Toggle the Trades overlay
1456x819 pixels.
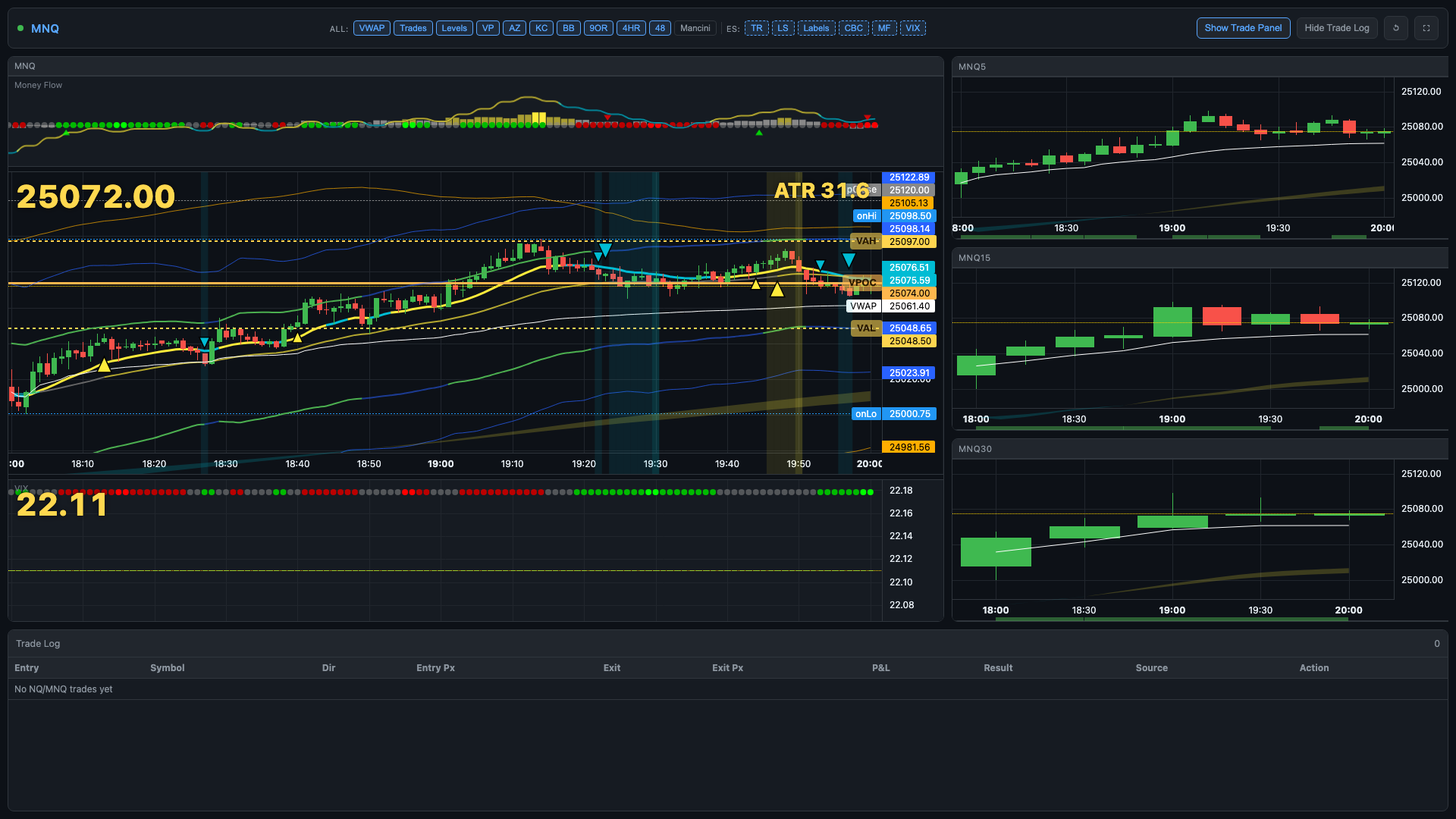(413, 28)
